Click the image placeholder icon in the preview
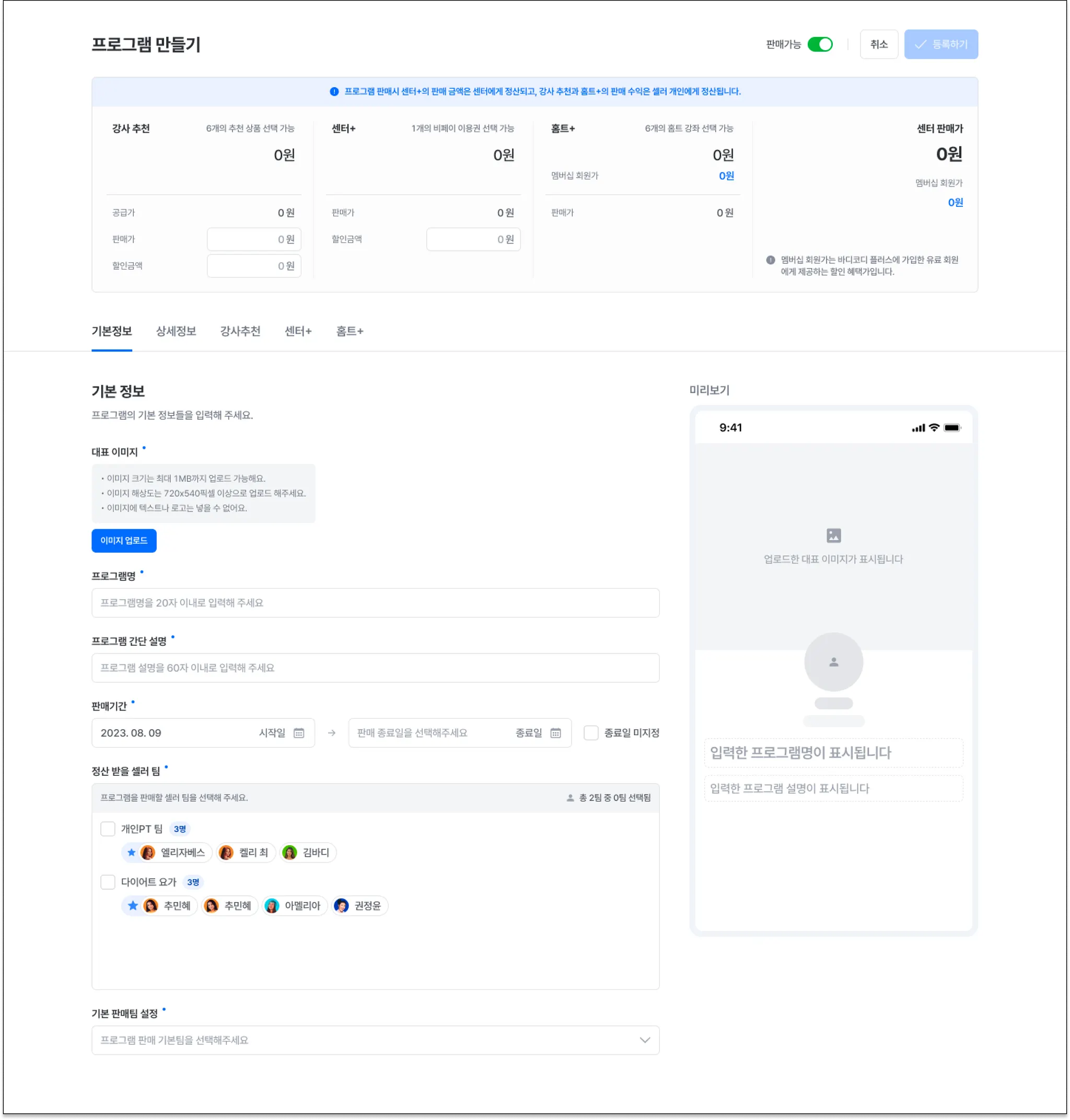The height and width of the screenshot is (1120, 1070). point(833,535)
